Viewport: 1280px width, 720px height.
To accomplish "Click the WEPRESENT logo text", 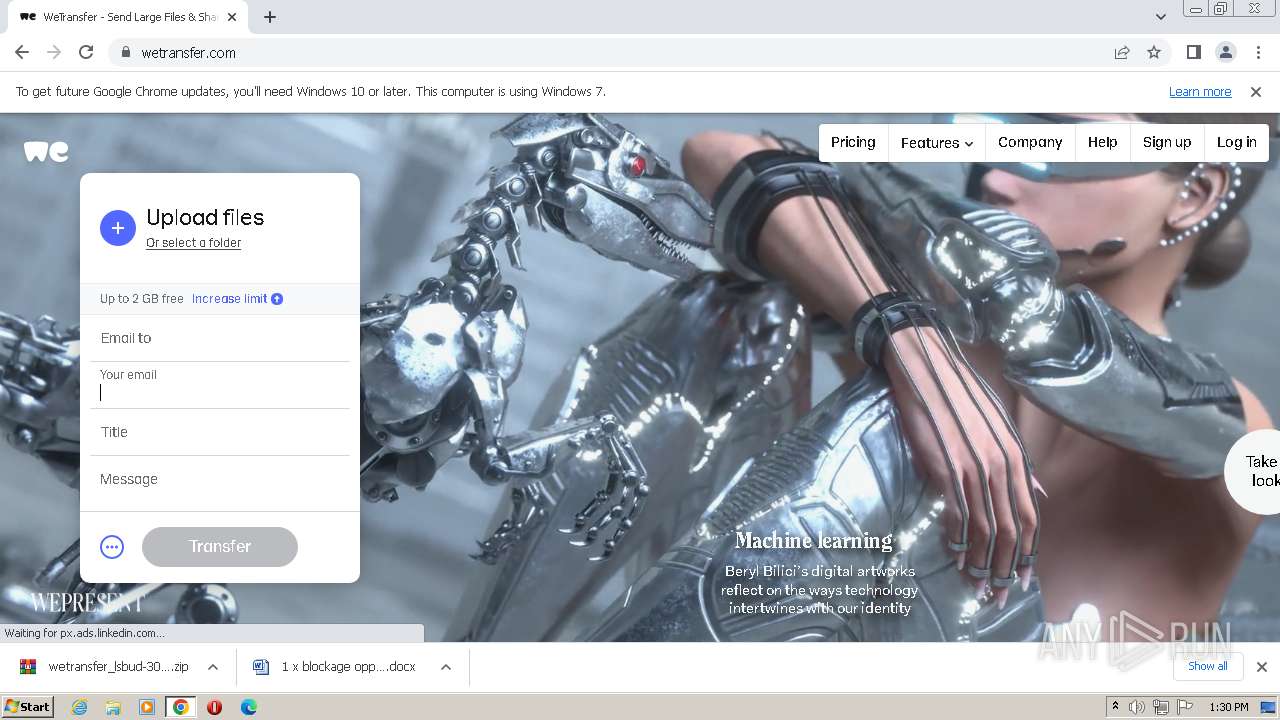I will click(87, 603).
